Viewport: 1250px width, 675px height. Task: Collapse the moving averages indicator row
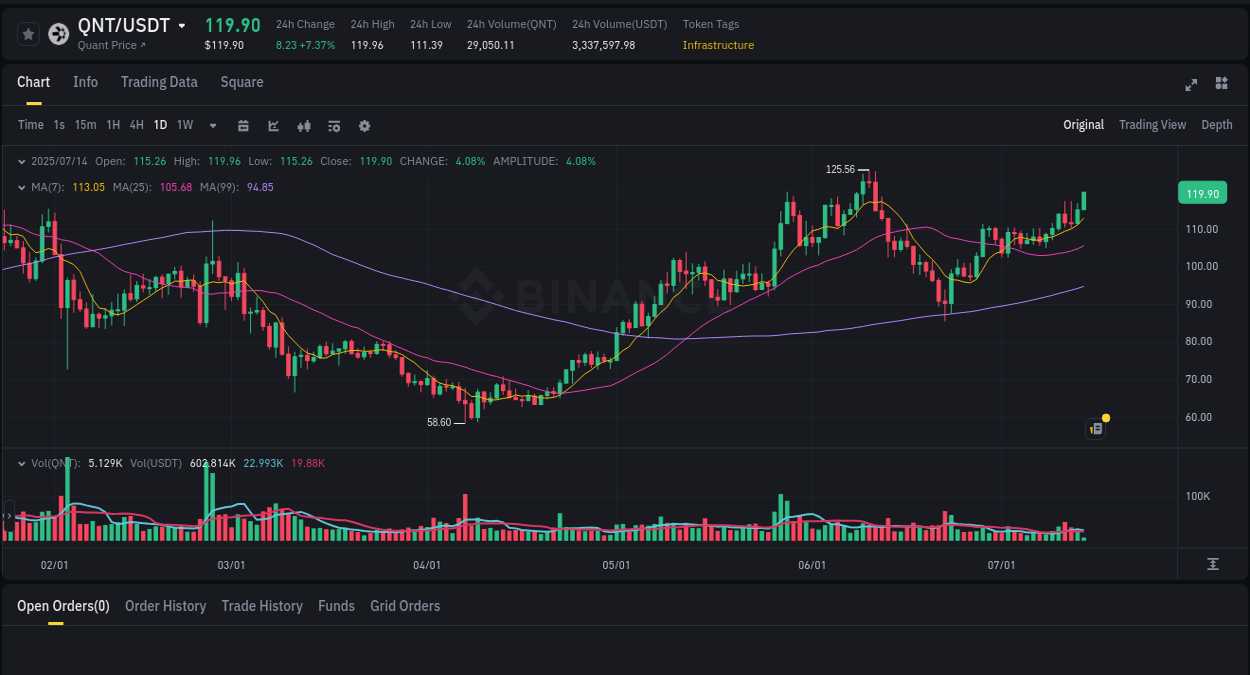[x=22, y=187]
